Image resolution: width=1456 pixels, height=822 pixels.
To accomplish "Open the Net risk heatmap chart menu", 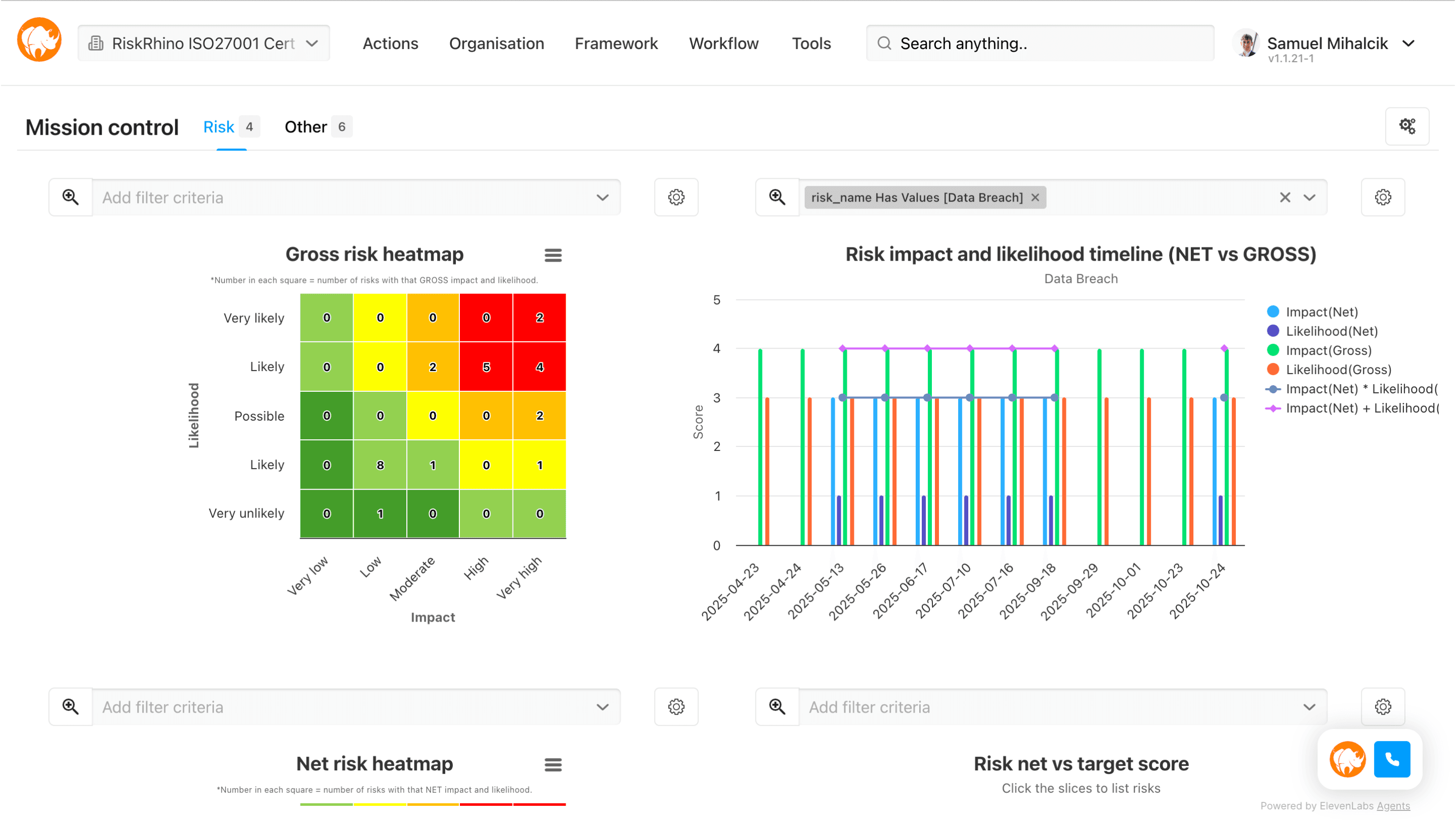I will coord(553,764).
